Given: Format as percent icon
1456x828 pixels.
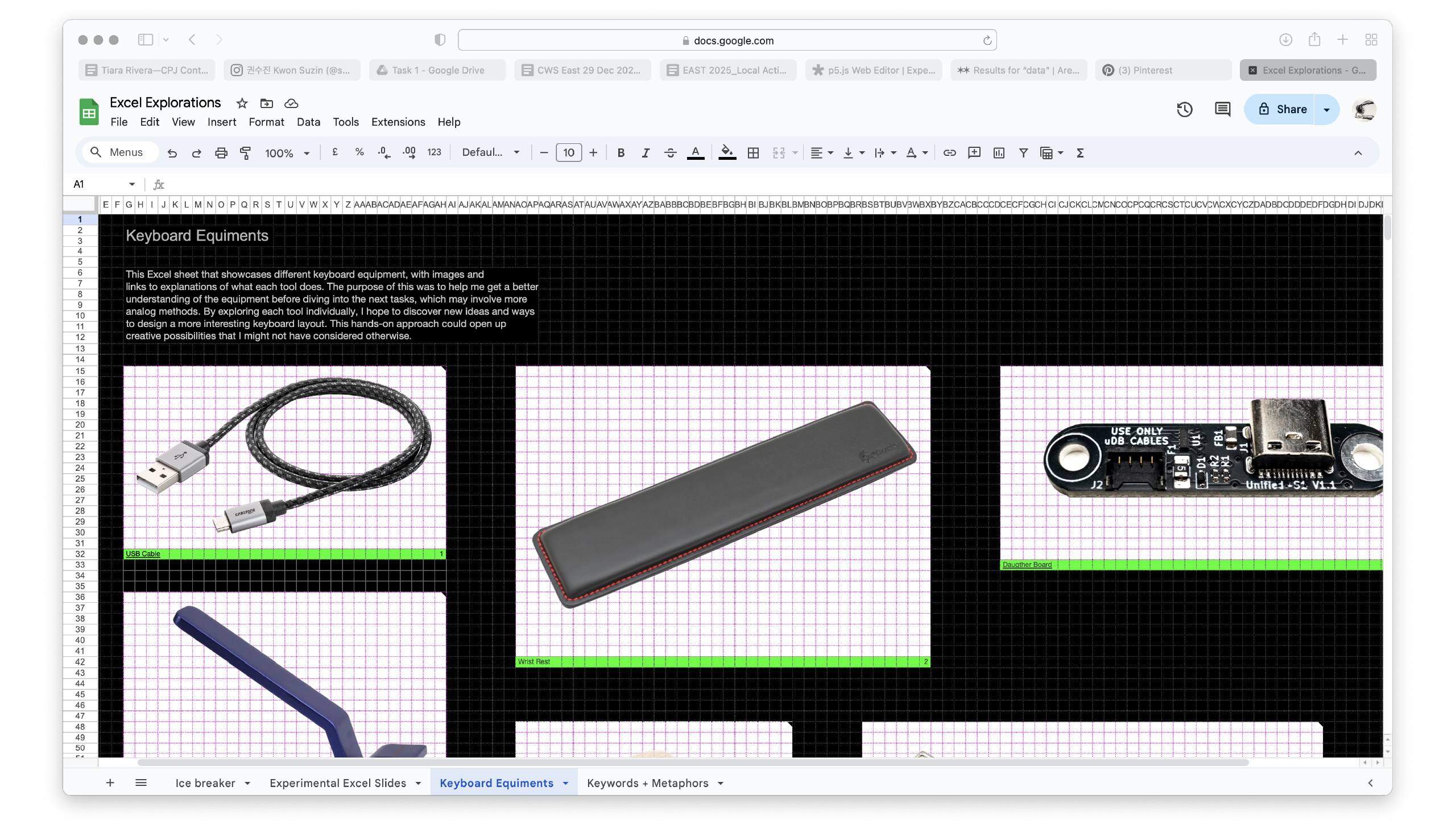Looking at the screenshot, I should (359, 152).
